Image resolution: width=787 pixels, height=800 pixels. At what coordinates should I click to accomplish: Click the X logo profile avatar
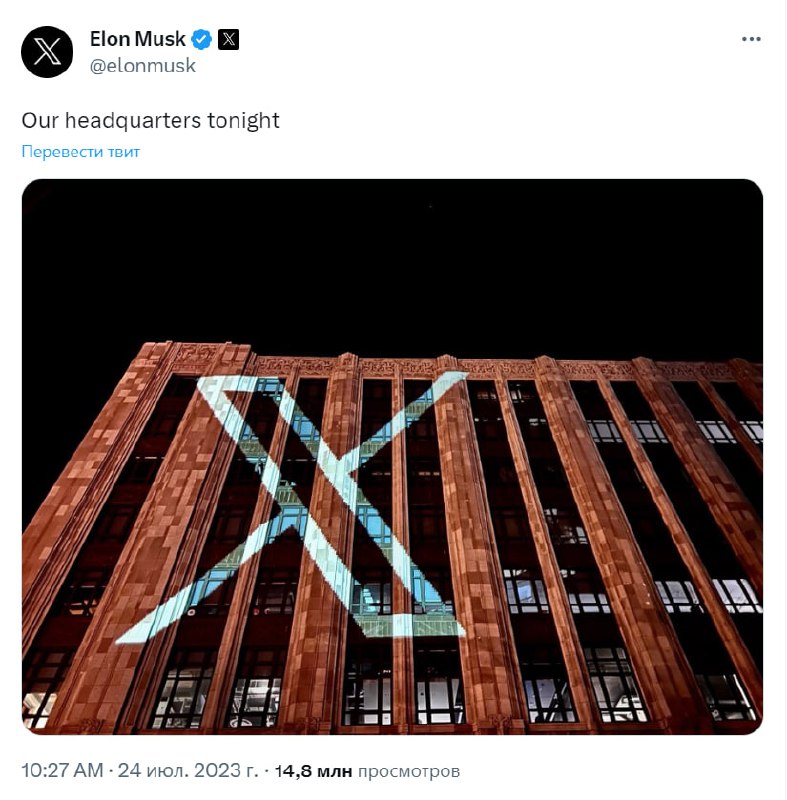click(x=46, y=52)
